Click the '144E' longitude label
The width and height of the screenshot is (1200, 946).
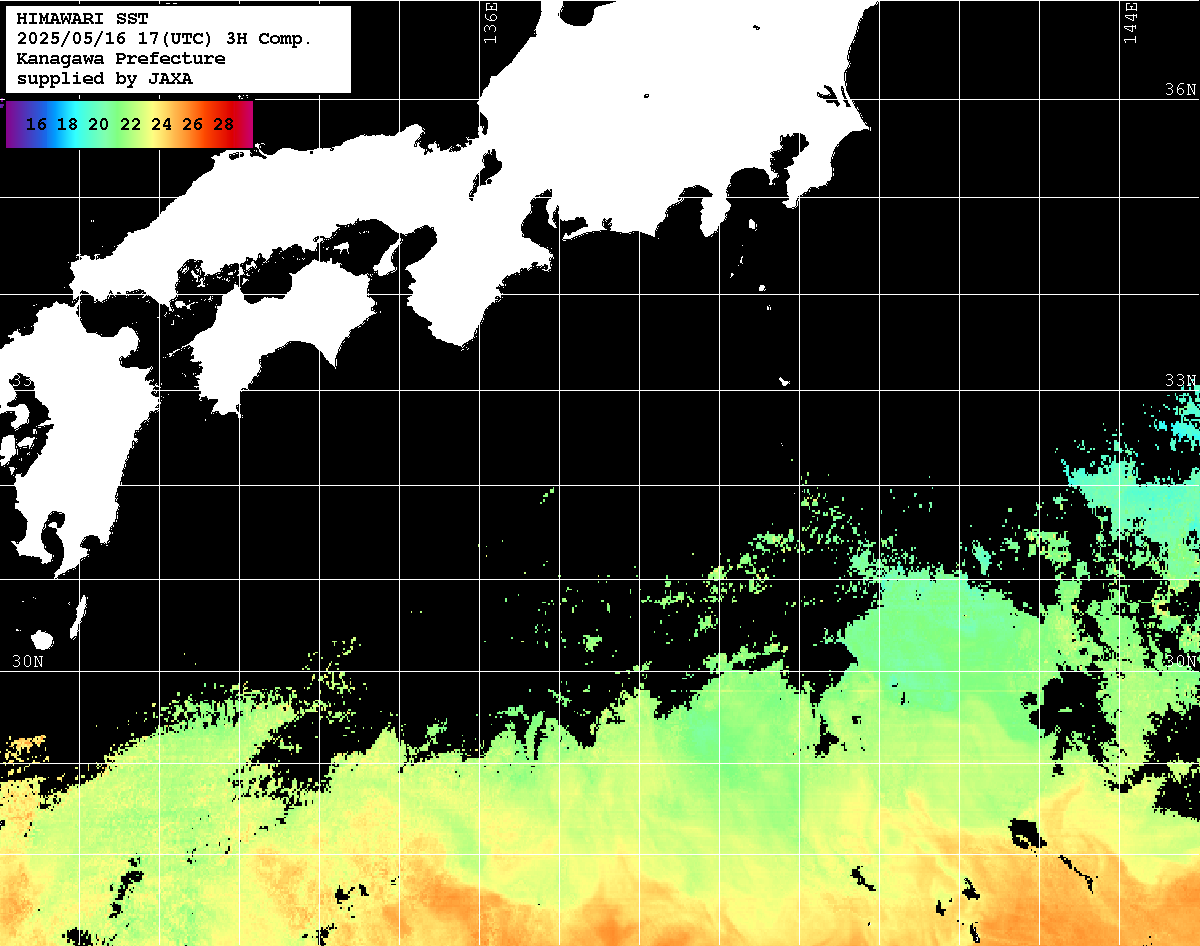pyautogui.click(x=1131, y=22)
